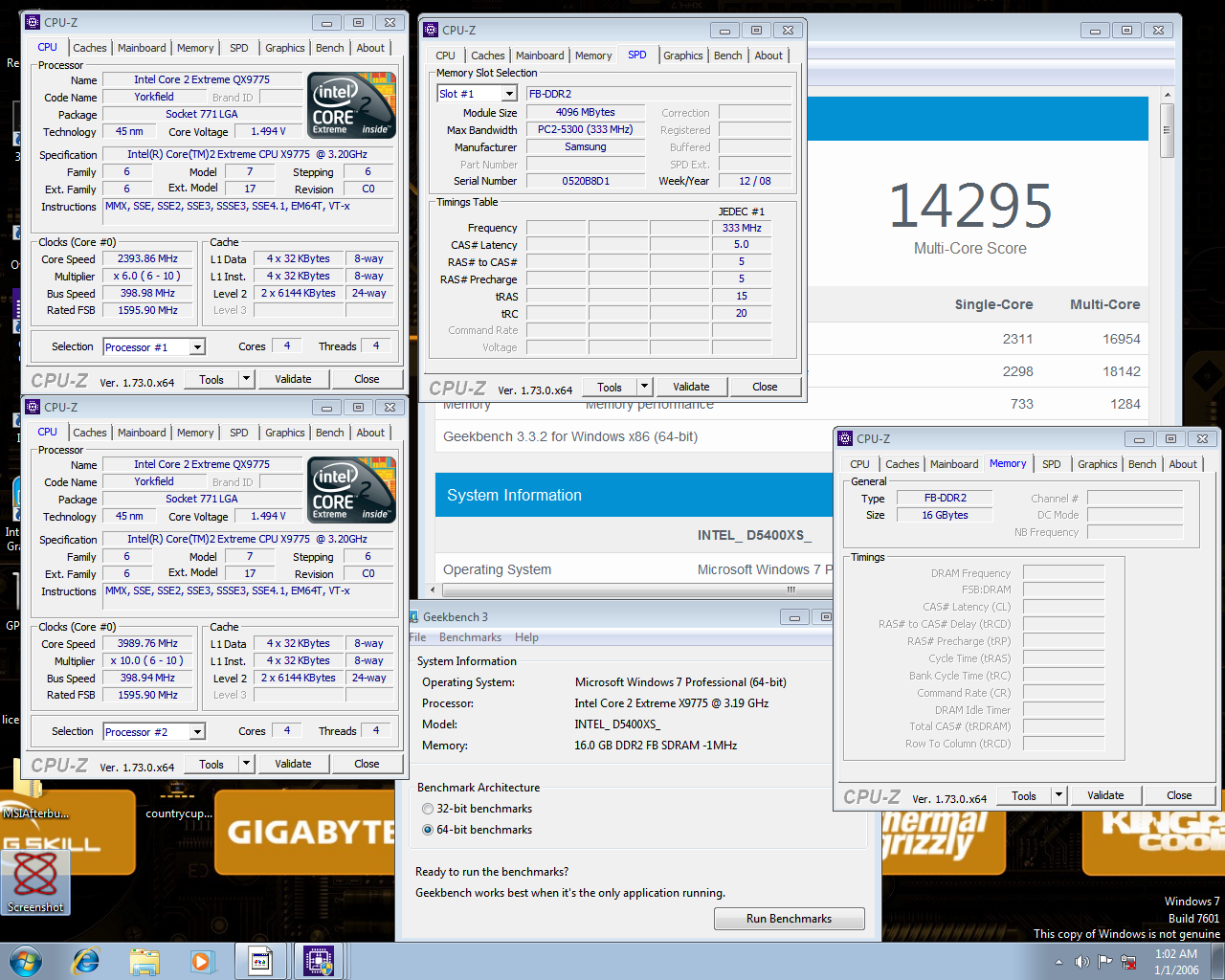Switch to Caches tab in Processor #1 window
This screenshot has height=980, width=1225.
90,48
